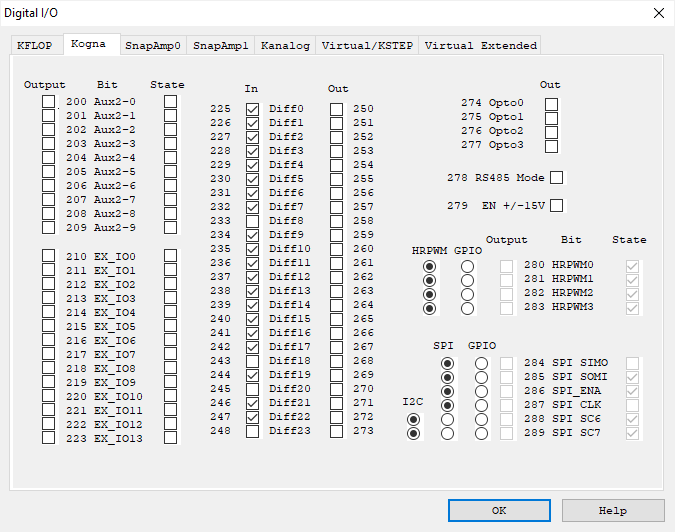The width and height of the screenshot is (675, 532).
Task: Go to the Virtual/KSTEP tab
Action: click(368, 45)
